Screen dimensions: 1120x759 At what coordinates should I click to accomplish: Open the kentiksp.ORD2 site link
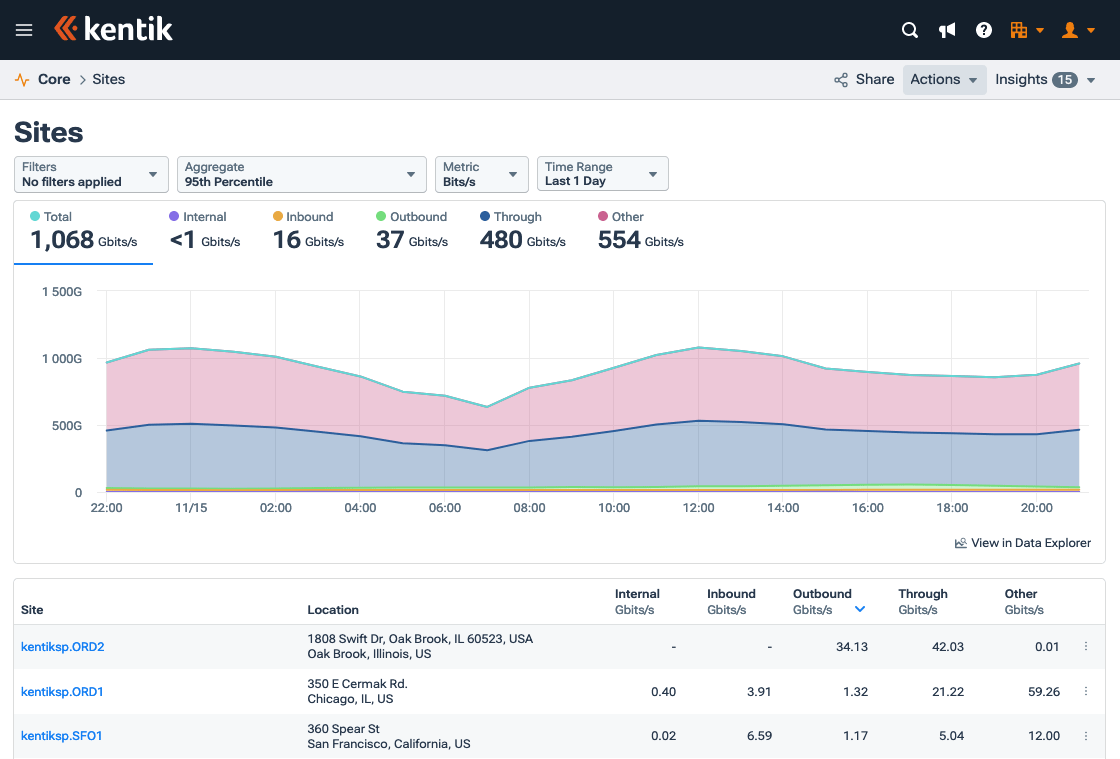coord(62,646)
